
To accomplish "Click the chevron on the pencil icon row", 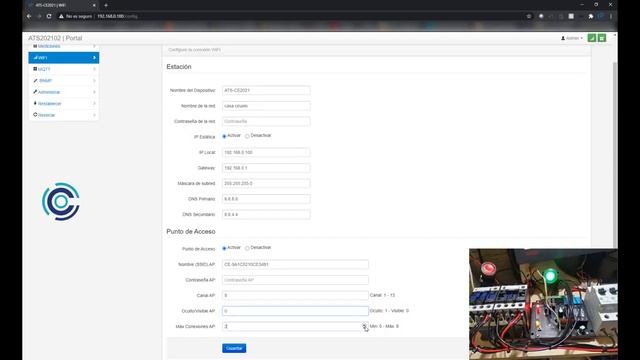I will (94, 80).
